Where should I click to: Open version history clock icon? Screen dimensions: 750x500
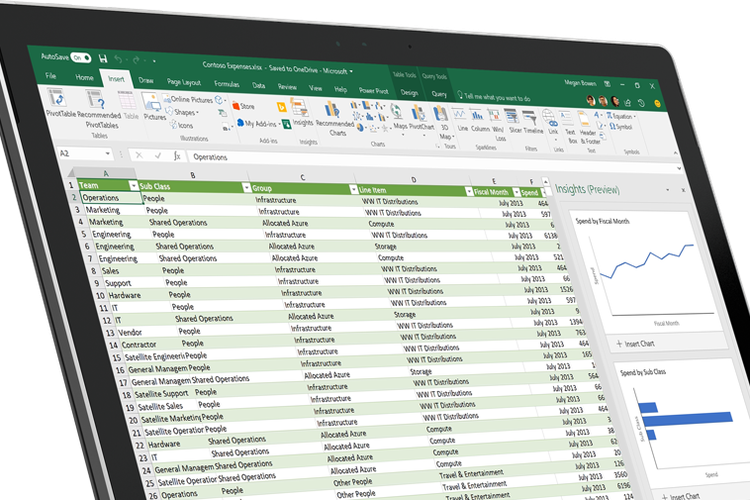coord(642,103)
